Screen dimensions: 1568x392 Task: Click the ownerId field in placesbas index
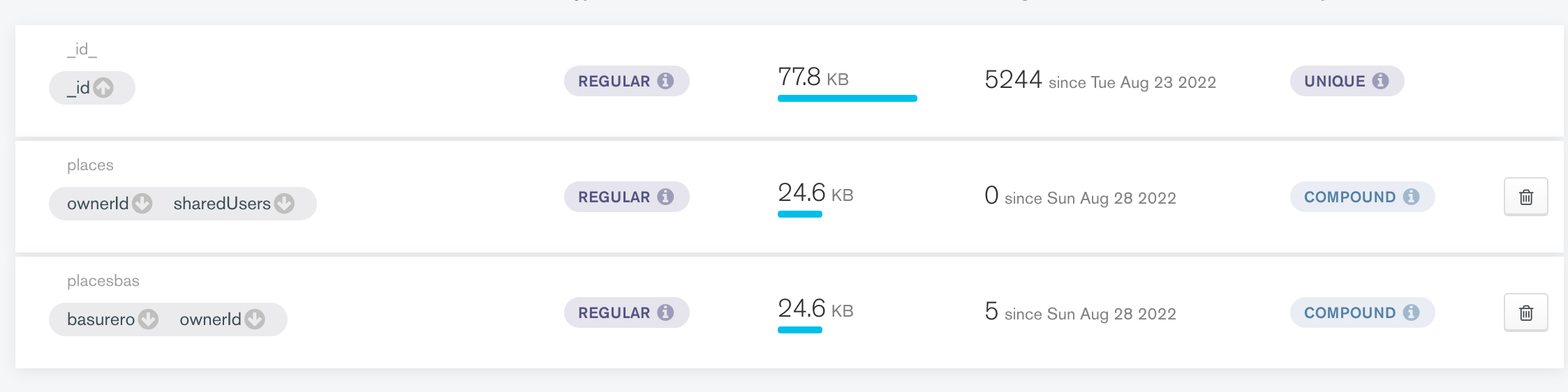[210, 319]
